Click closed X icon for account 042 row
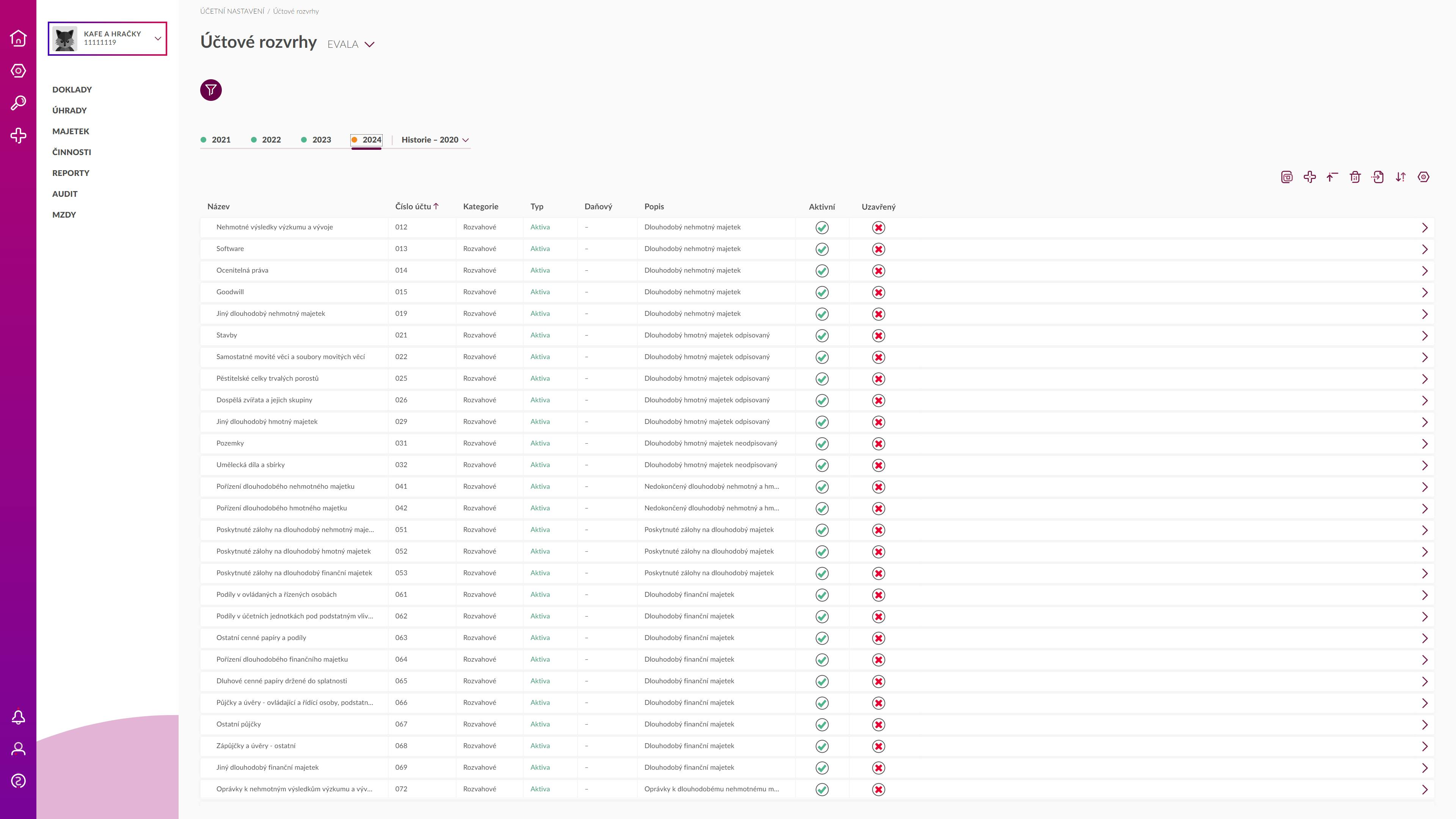 879,509
